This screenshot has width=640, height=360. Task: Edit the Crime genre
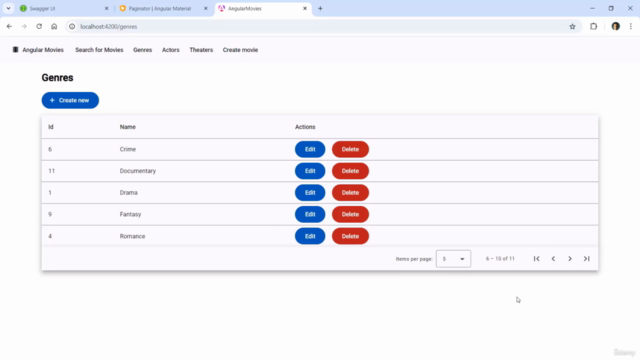click(310, 149)
